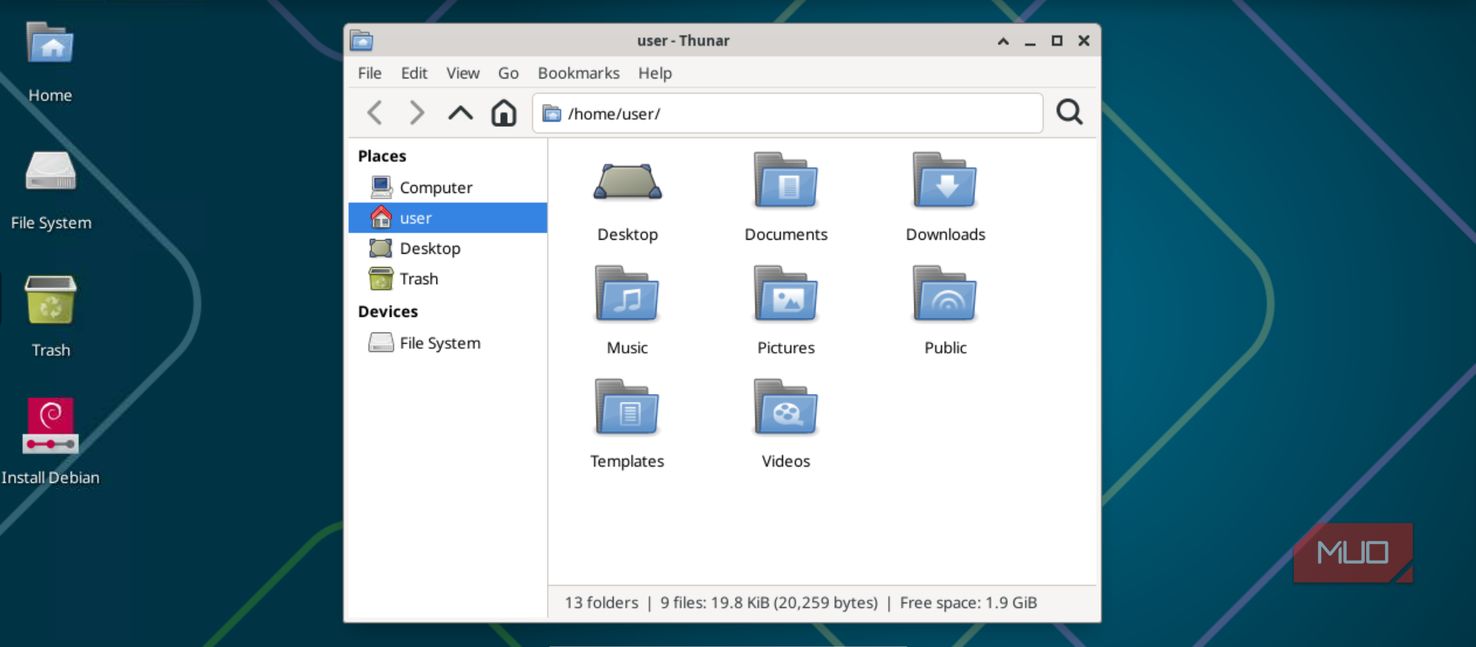The width and height of the screenshot is (1476, 647).
Task: Click the Install Debian desktop icon
Action: pyautogui.click(x=51, y=427)
